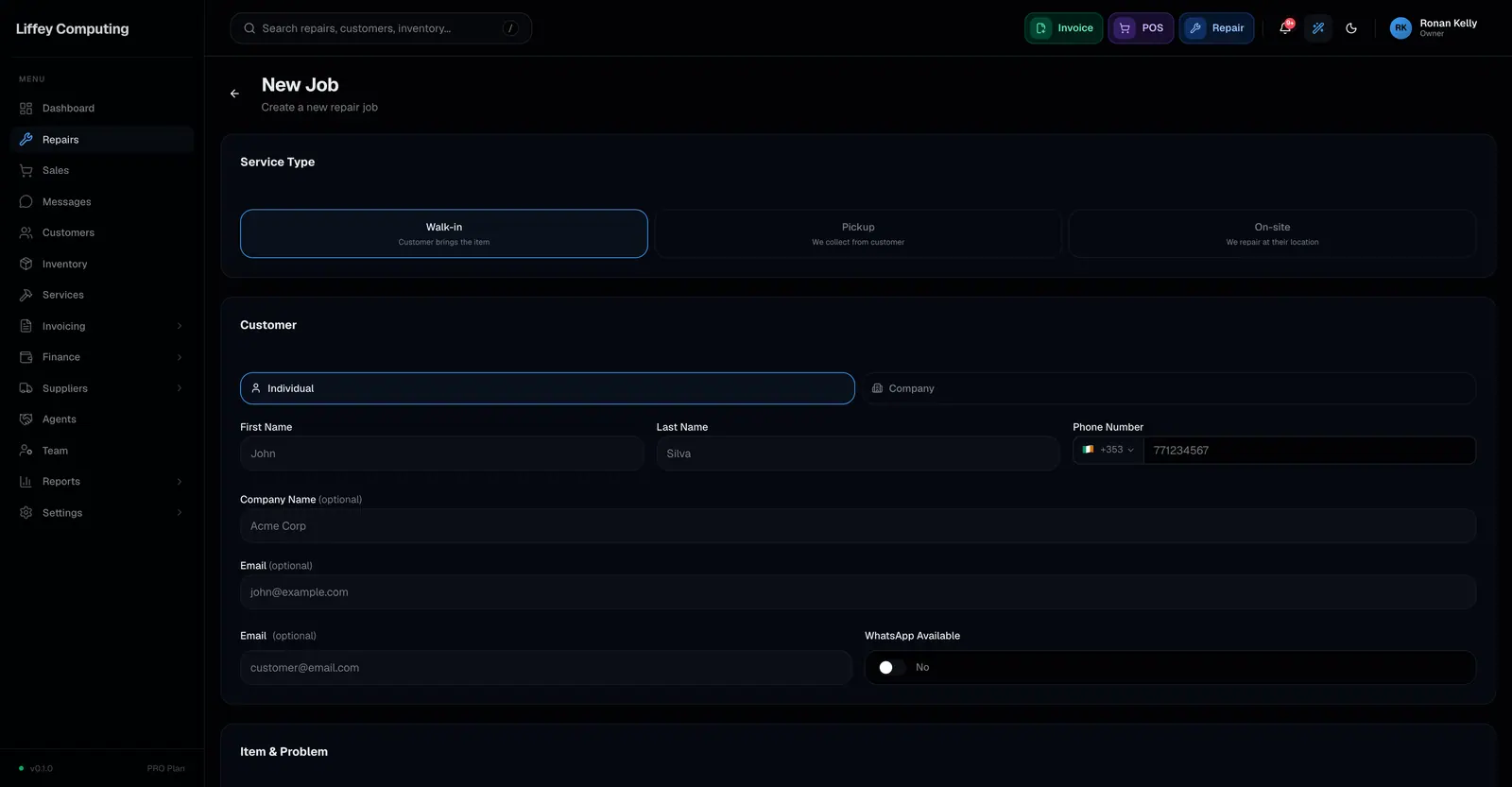1512x787 pixels.
Task: Expand the Reports submenu chevron
Action: click(180, 482)
